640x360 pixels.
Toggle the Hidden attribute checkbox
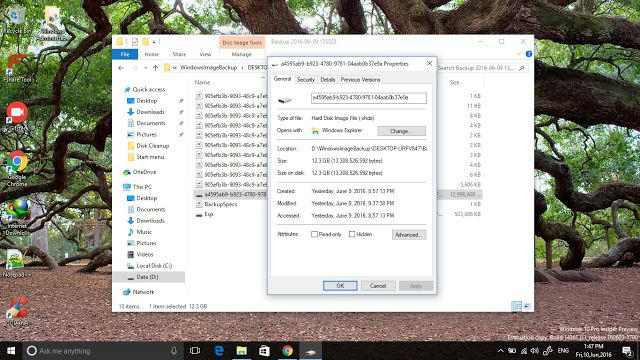[352, 234]
